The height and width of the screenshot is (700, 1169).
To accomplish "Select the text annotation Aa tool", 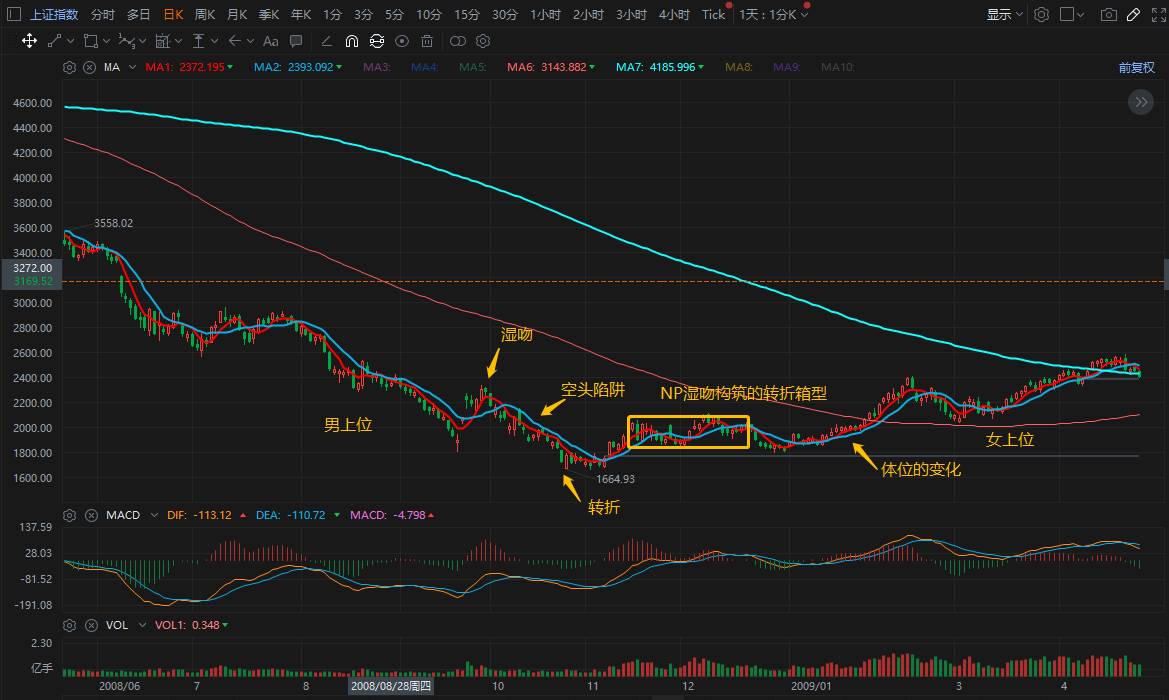I will [270, 41].
